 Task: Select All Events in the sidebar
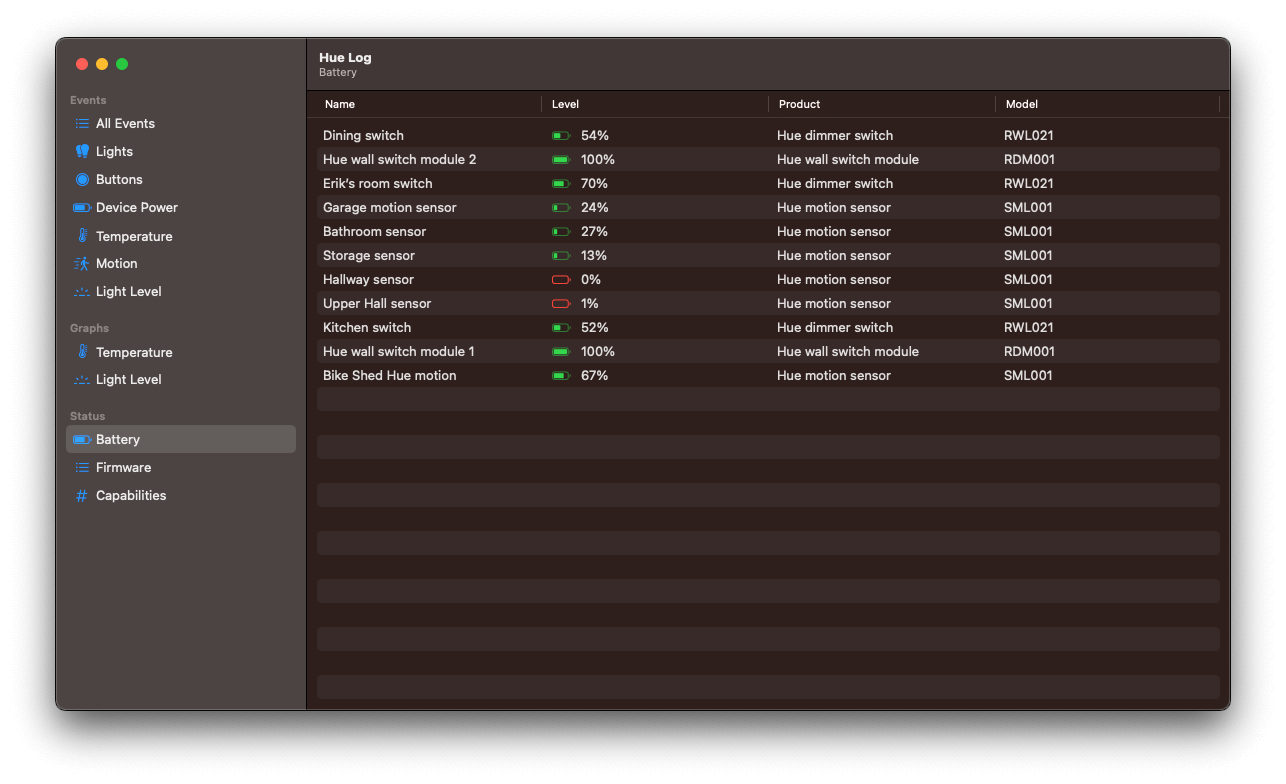124,123
